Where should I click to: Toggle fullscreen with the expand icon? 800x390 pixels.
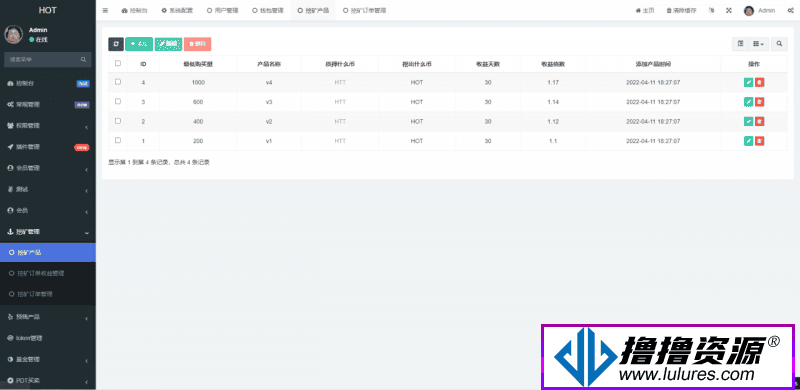click(x=729, y=10)
